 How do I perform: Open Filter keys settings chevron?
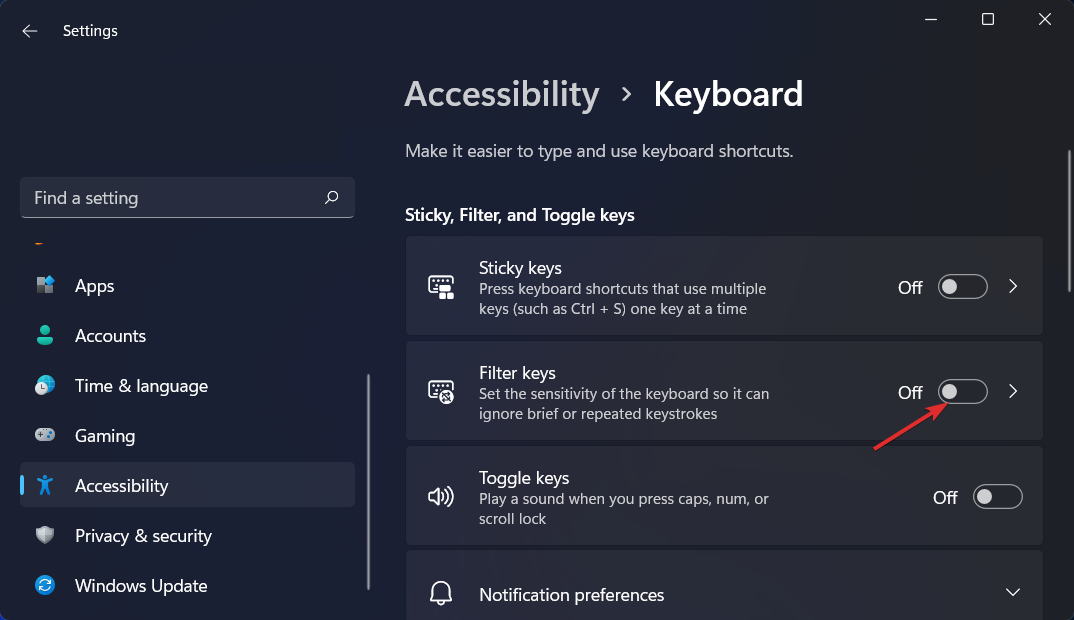1013,391
